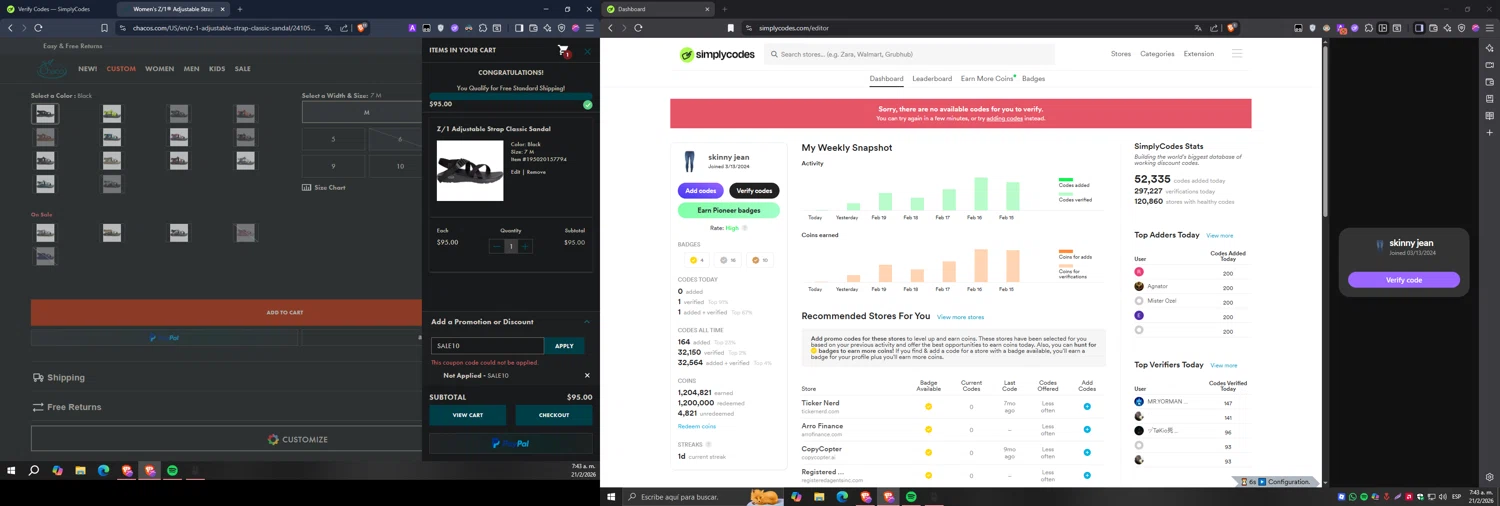Decrease quantity with the minus button

pyautogui.click(x=496, y=246)
